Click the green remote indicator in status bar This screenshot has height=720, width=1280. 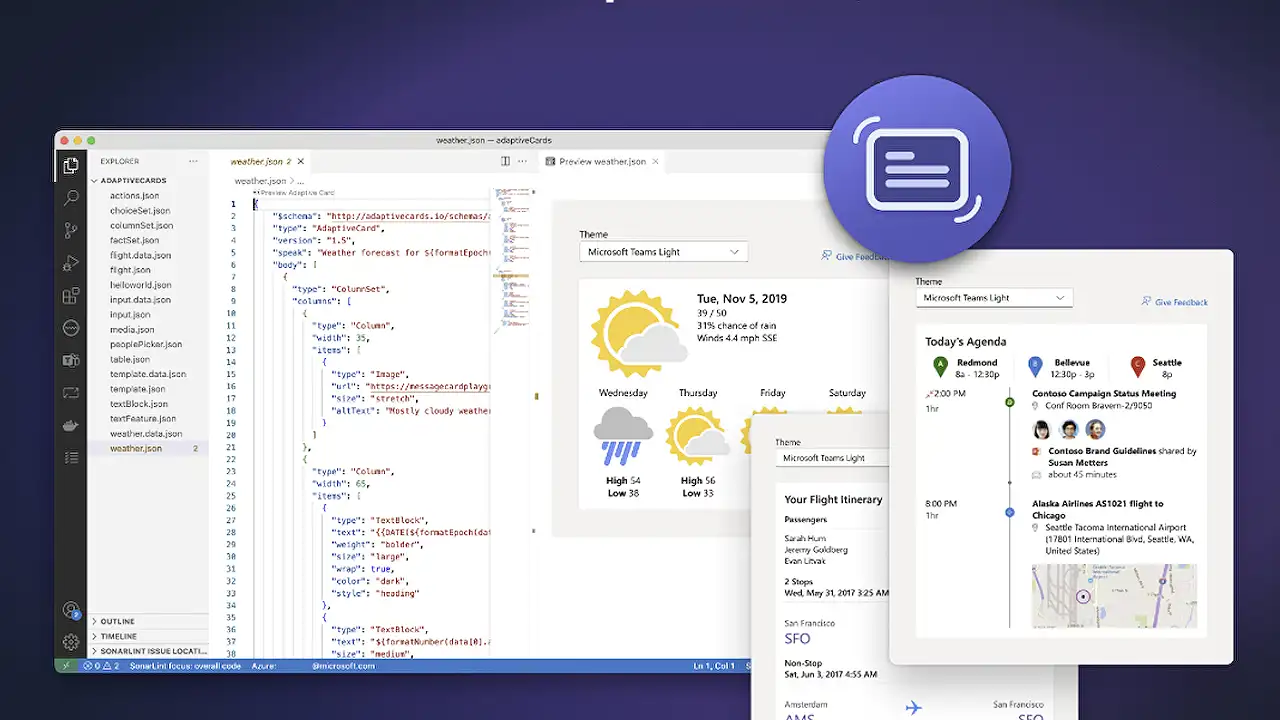(66, 666)
